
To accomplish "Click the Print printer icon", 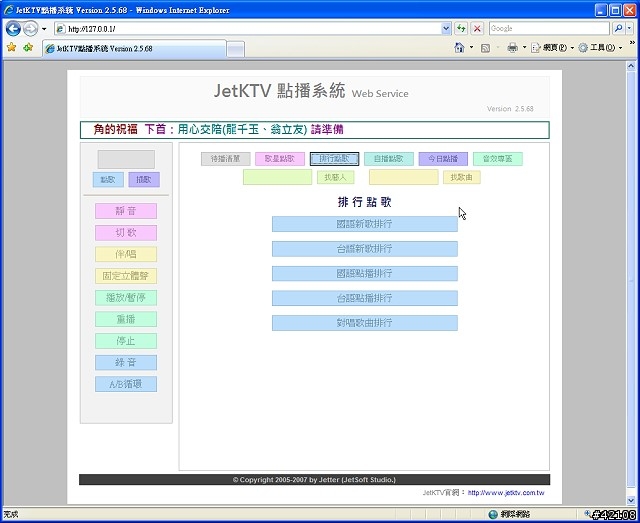I will coord(512,48).
